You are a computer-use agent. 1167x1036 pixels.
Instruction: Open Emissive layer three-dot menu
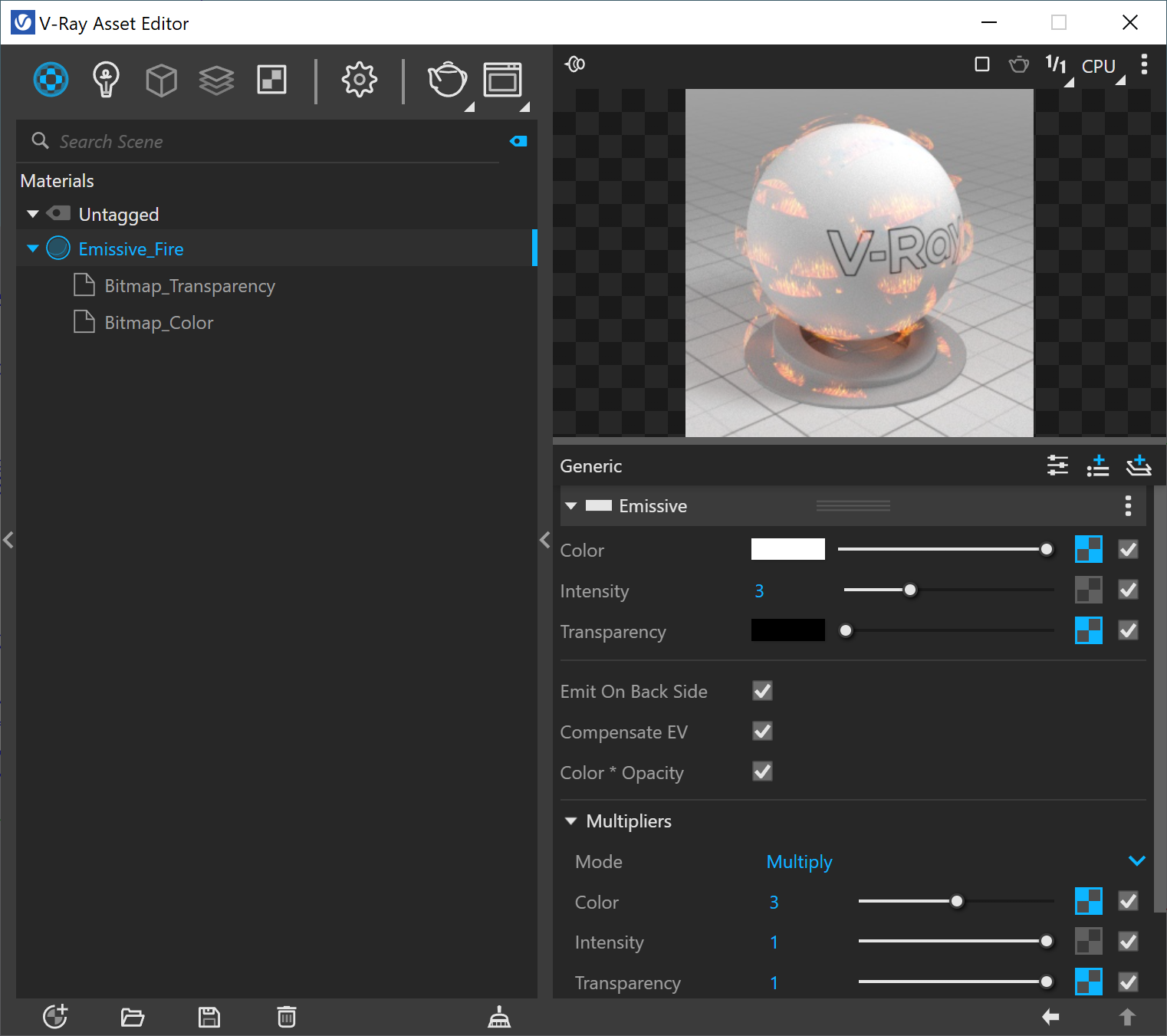[1128, 506]
